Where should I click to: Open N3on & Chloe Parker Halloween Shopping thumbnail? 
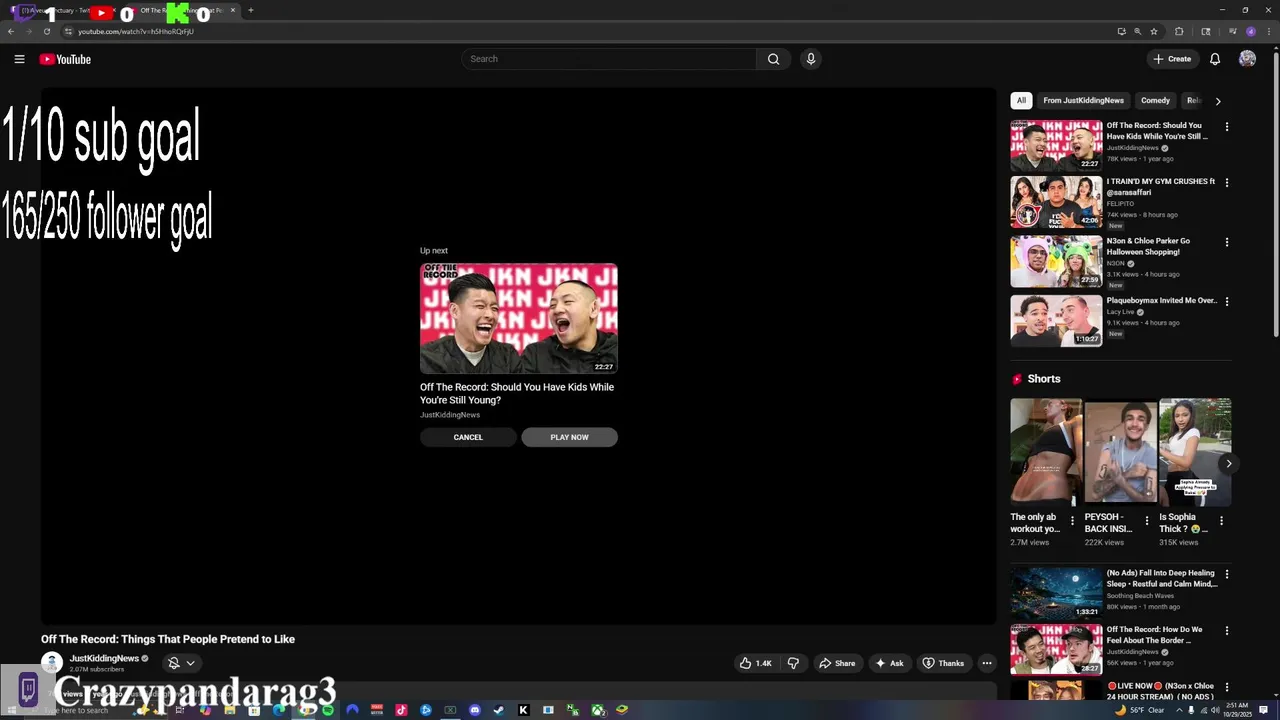[x=1056, y=261]
